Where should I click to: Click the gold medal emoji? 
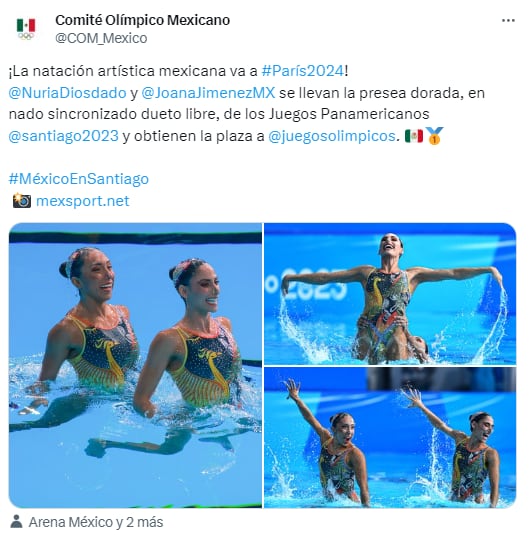434,136
